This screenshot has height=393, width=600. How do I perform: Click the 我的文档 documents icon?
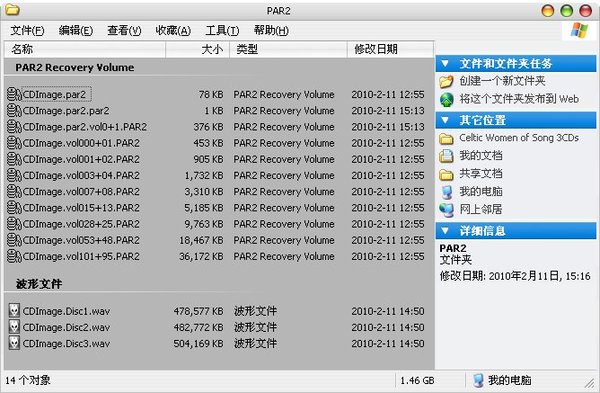(446, 156)
